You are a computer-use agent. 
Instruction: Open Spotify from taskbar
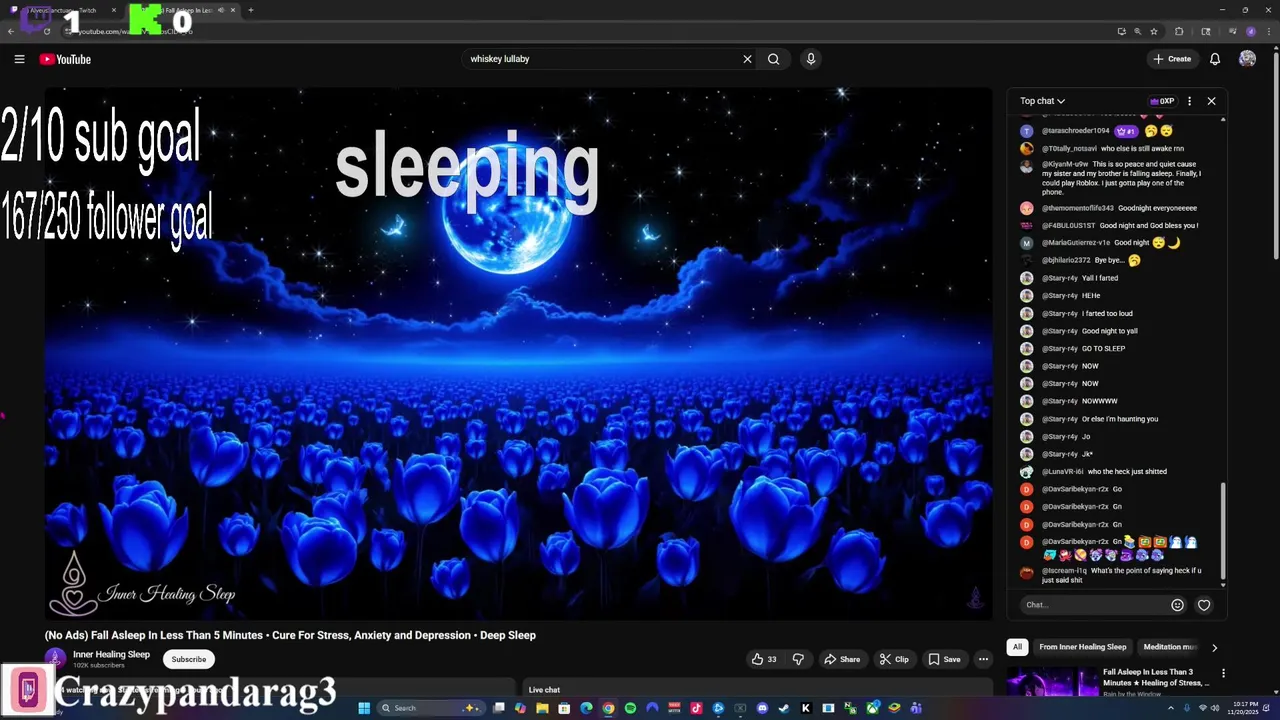pyautogui.click(x=630, y=708)
